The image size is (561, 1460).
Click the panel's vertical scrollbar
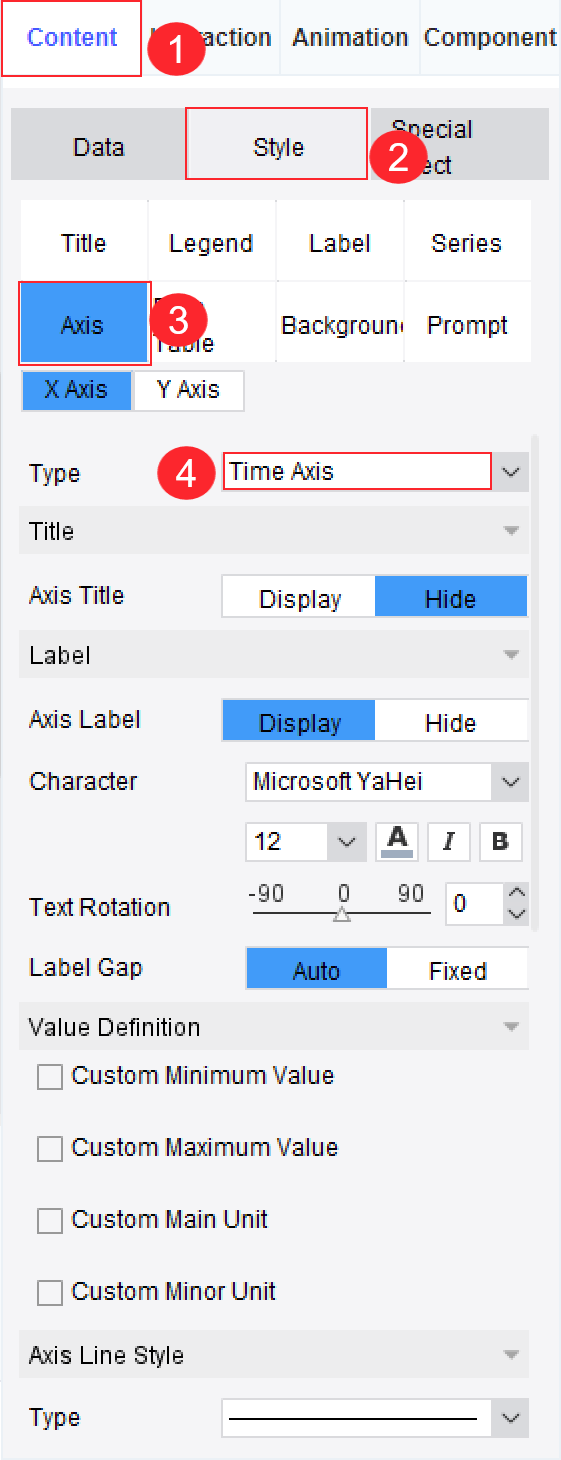(x=537, y=682)
